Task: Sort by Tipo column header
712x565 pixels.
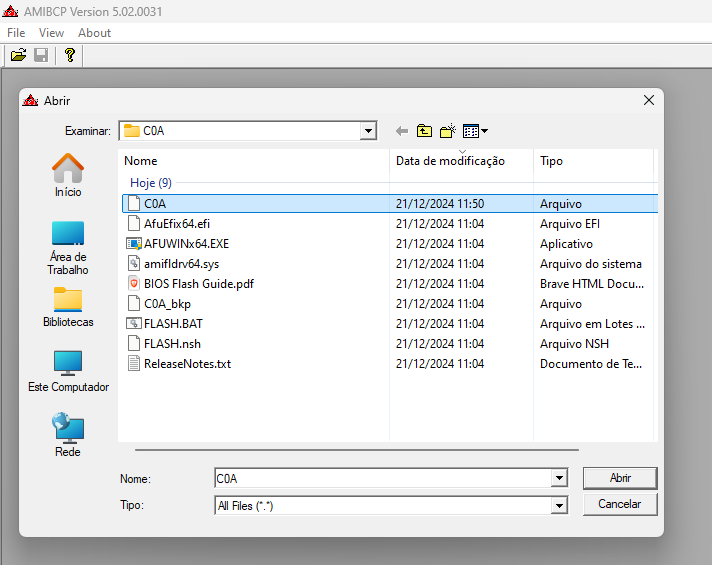Action: point(593,161)
